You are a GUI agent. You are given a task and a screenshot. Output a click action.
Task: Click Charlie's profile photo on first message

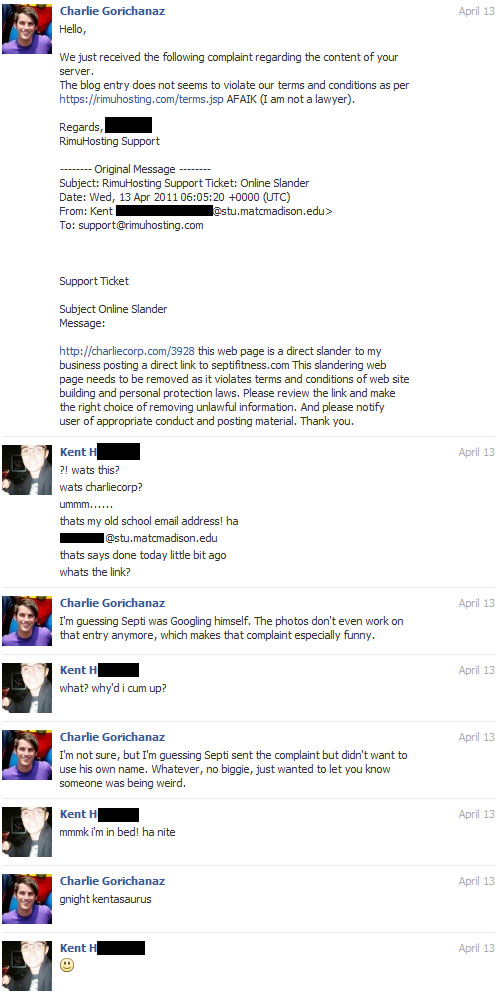click(x=27, y=29)
